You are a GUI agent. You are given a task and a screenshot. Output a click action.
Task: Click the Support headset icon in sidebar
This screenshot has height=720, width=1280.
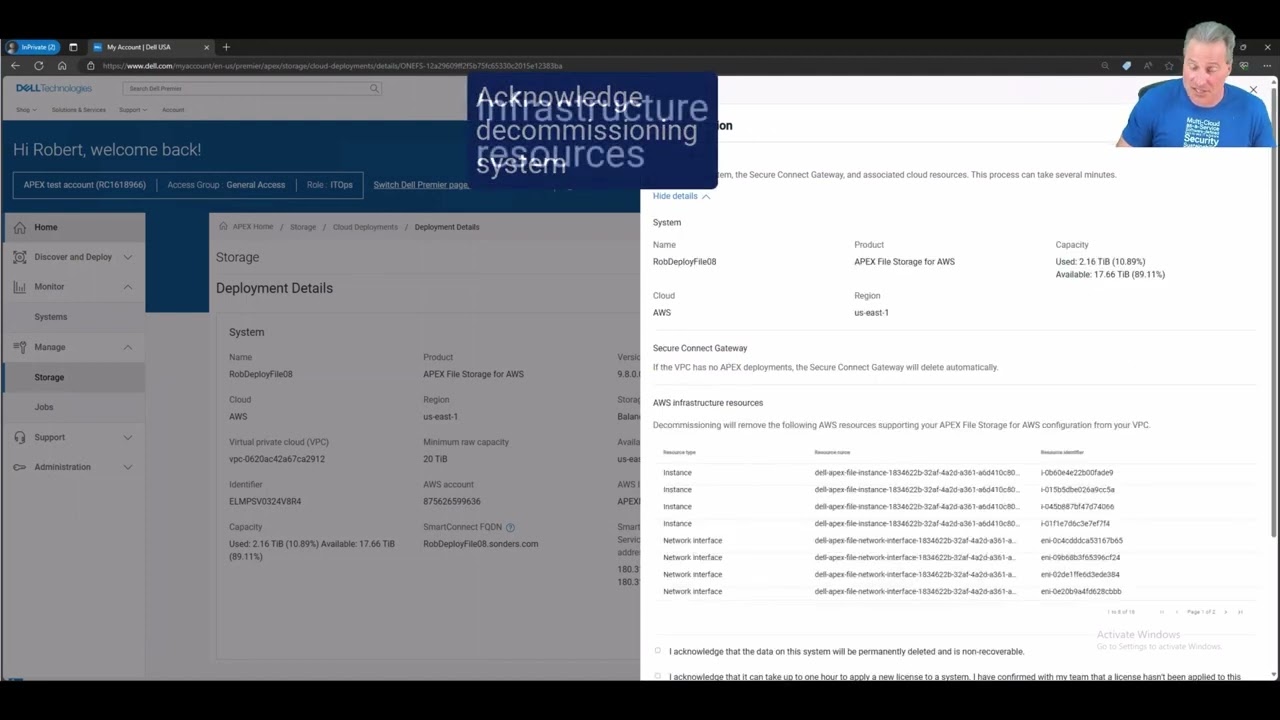click(20, 437)
